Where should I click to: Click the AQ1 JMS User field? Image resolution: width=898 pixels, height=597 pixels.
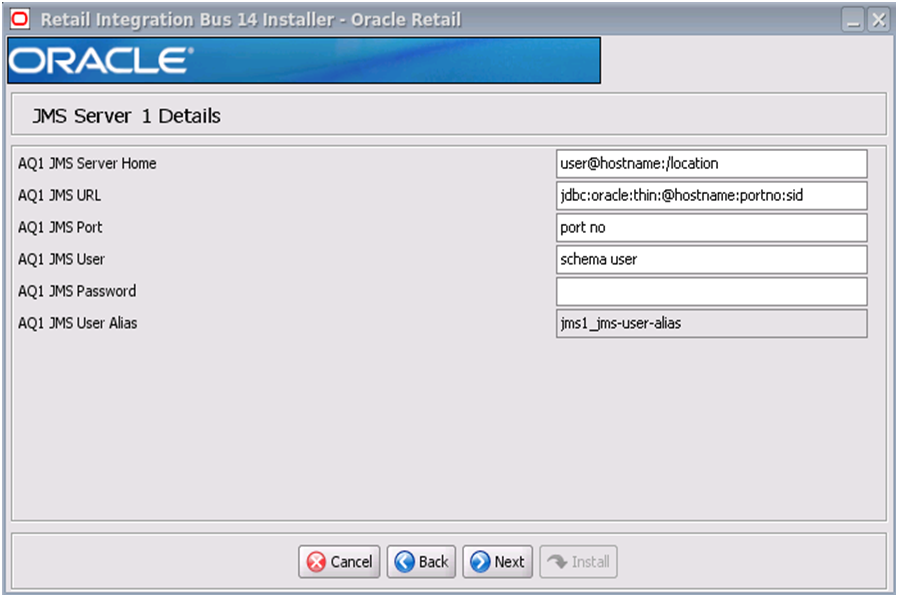tap(711, 260)
